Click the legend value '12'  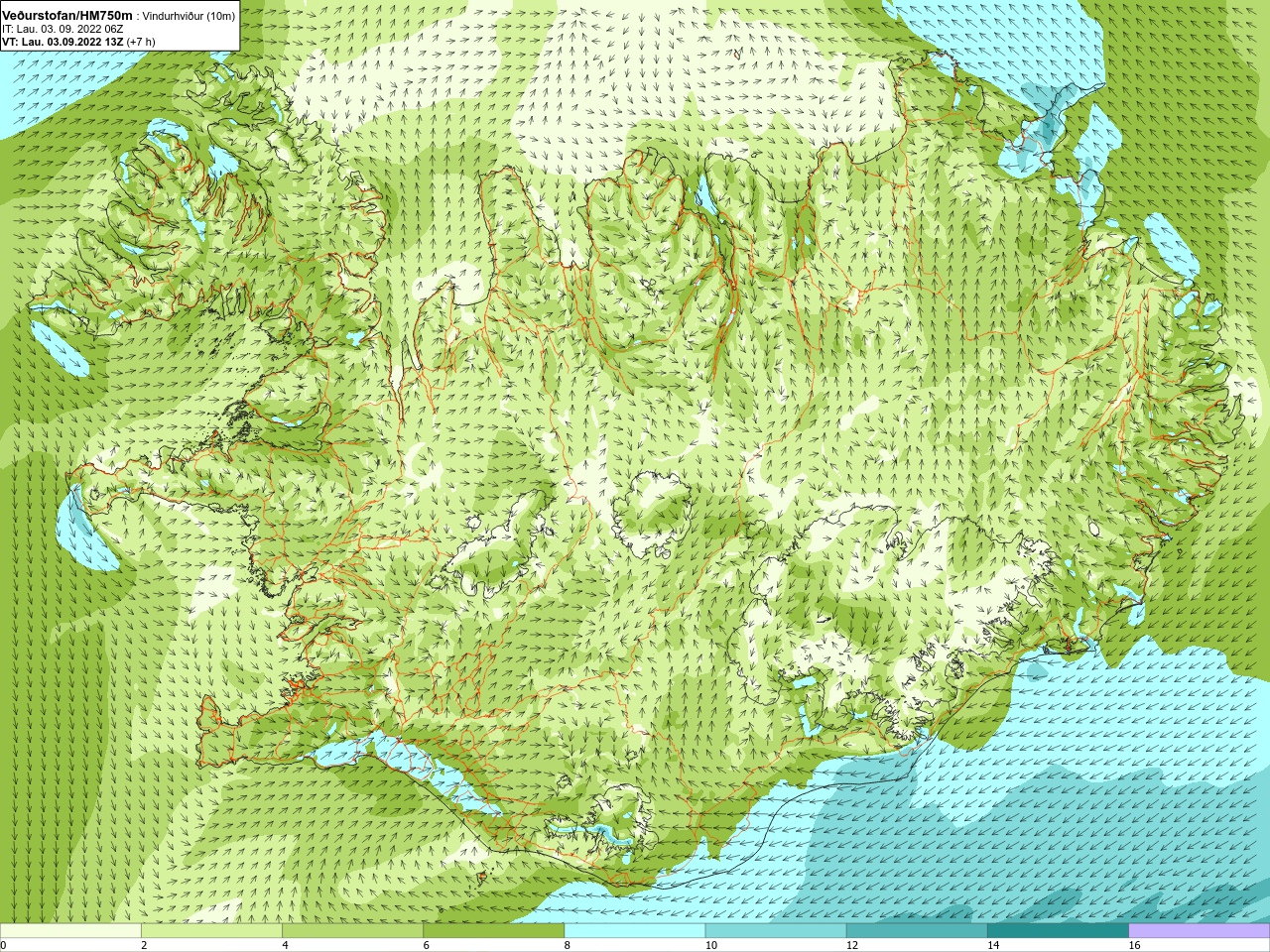click(x=851, y=945)
